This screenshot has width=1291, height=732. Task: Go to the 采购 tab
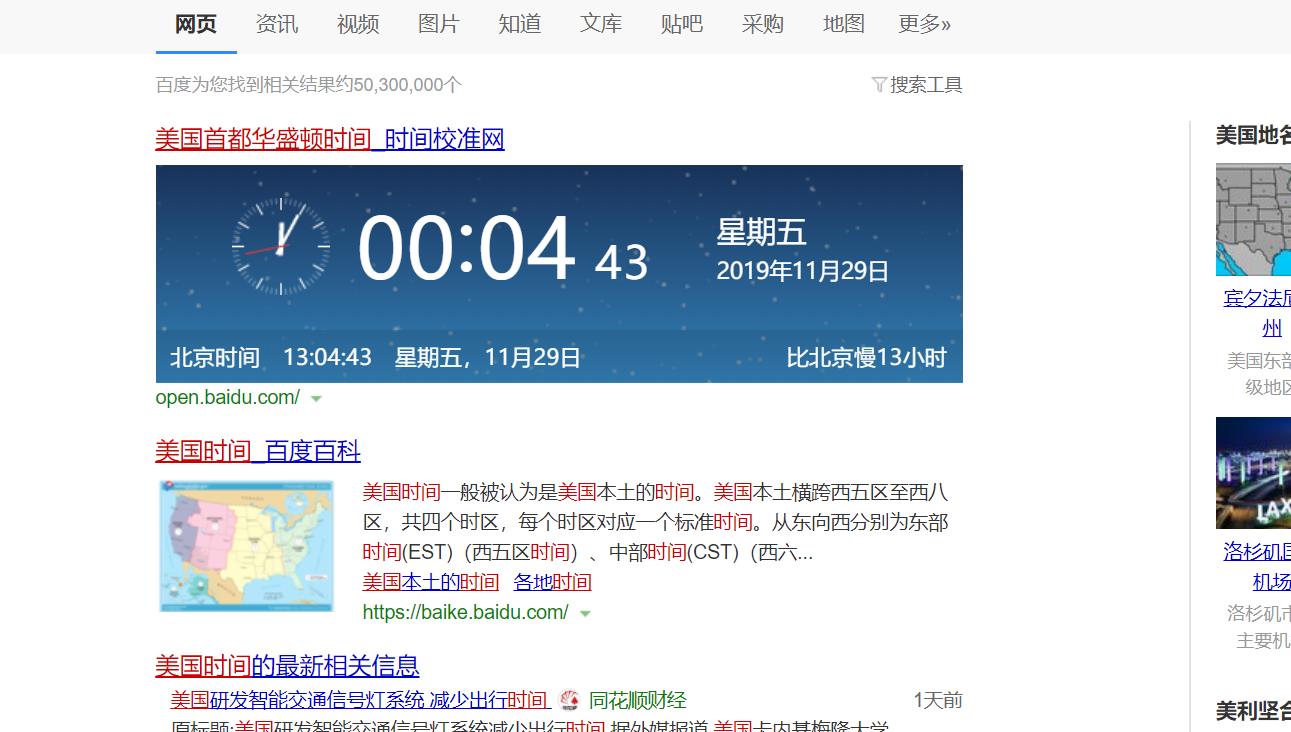(762, 24)
